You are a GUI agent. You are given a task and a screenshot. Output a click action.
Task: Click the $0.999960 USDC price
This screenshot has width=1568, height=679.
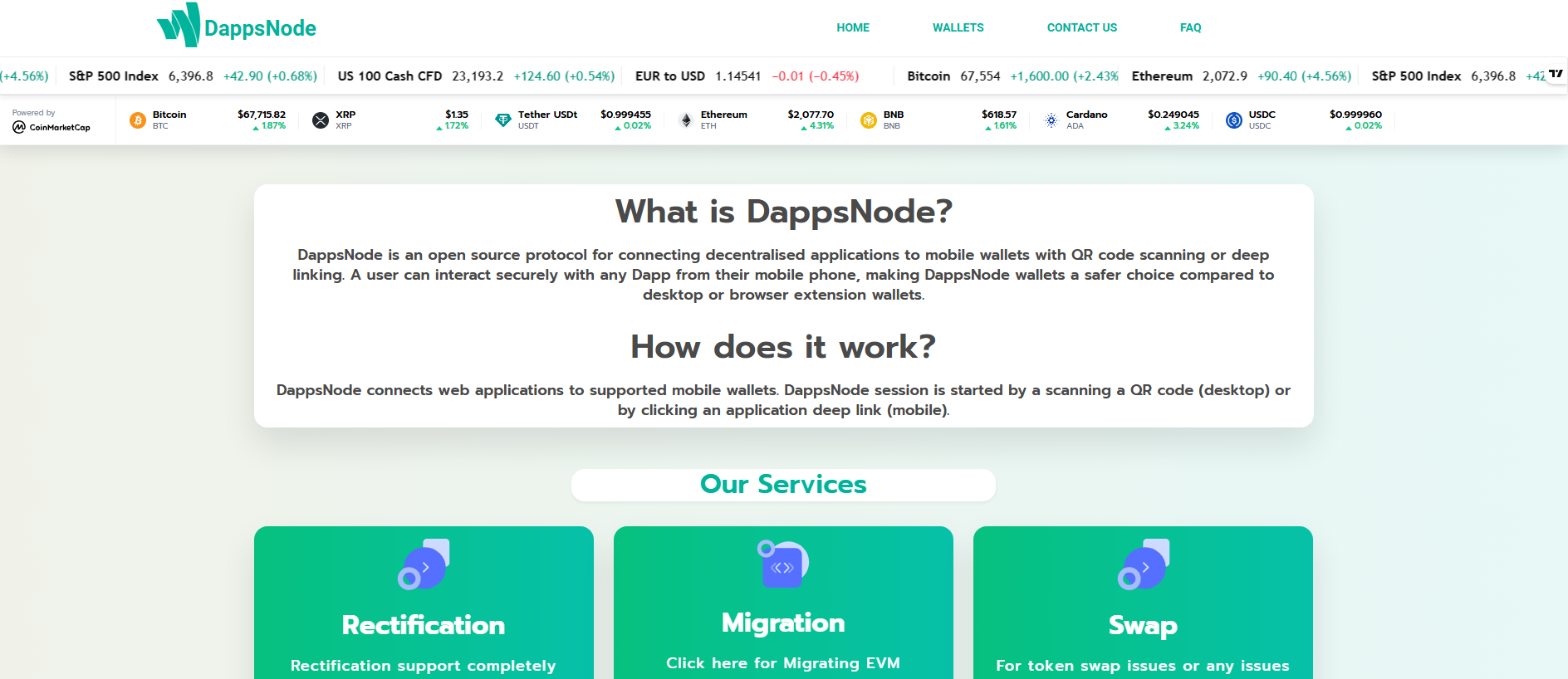click(1356, 115)
